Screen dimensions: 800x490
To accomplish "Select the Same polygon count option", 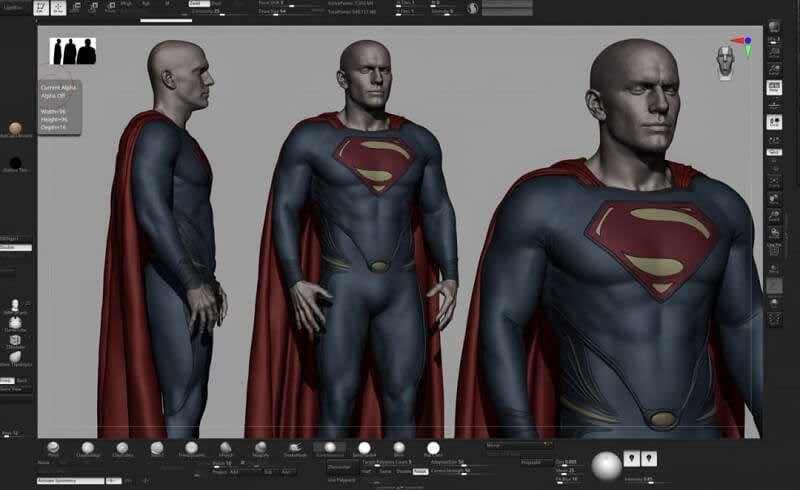I will [385, 472].
